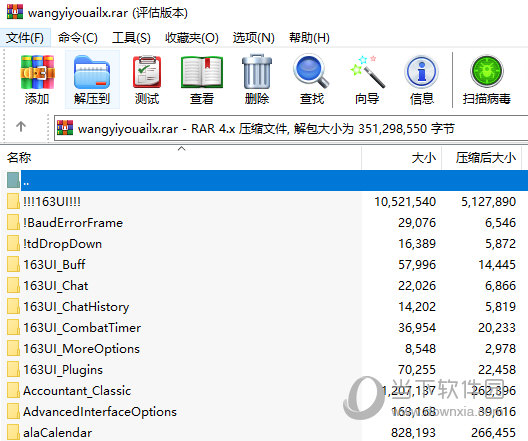This screenshot has height=441, width=528.
Task: Click the Add (添加) archive icon
Action: click(x=37, y=72)
